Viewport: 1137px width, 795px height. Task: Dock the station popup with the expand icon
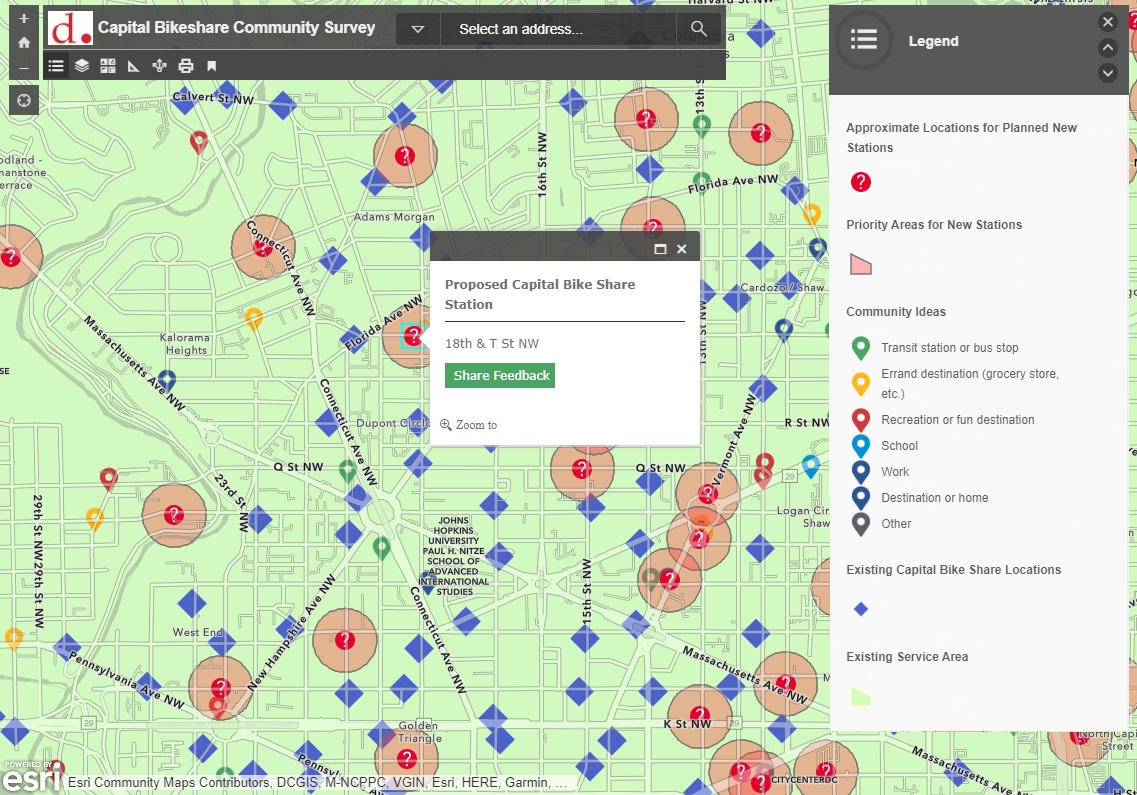coord(660,248)
